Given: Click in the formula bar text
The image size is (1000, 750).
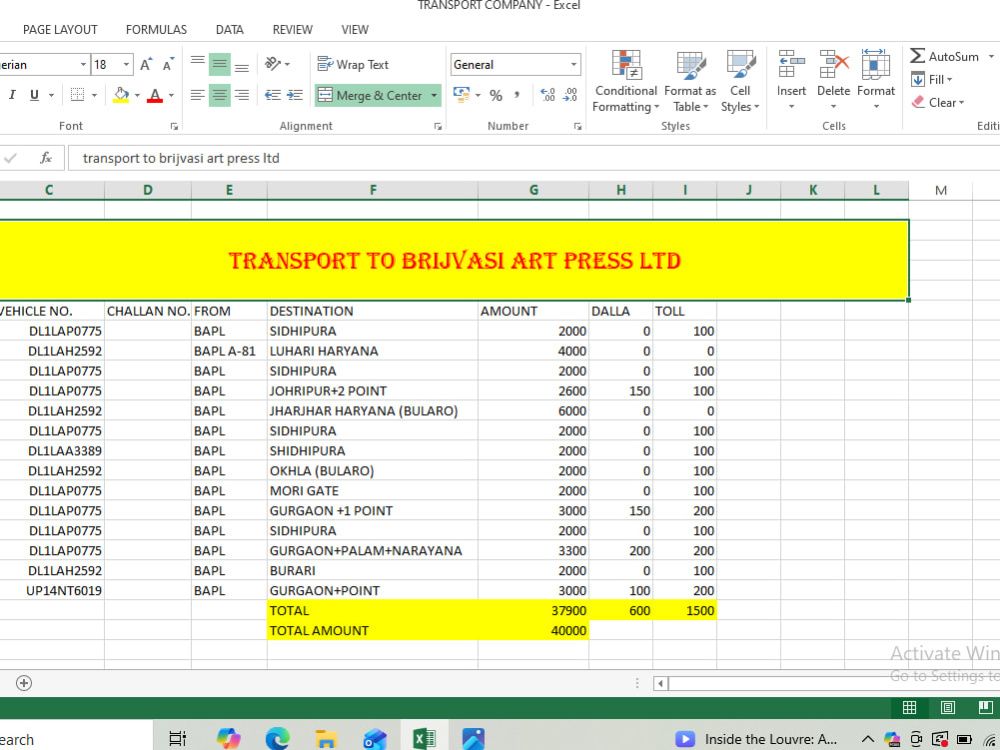Looking at the screenshot, I should pos(181,158).
